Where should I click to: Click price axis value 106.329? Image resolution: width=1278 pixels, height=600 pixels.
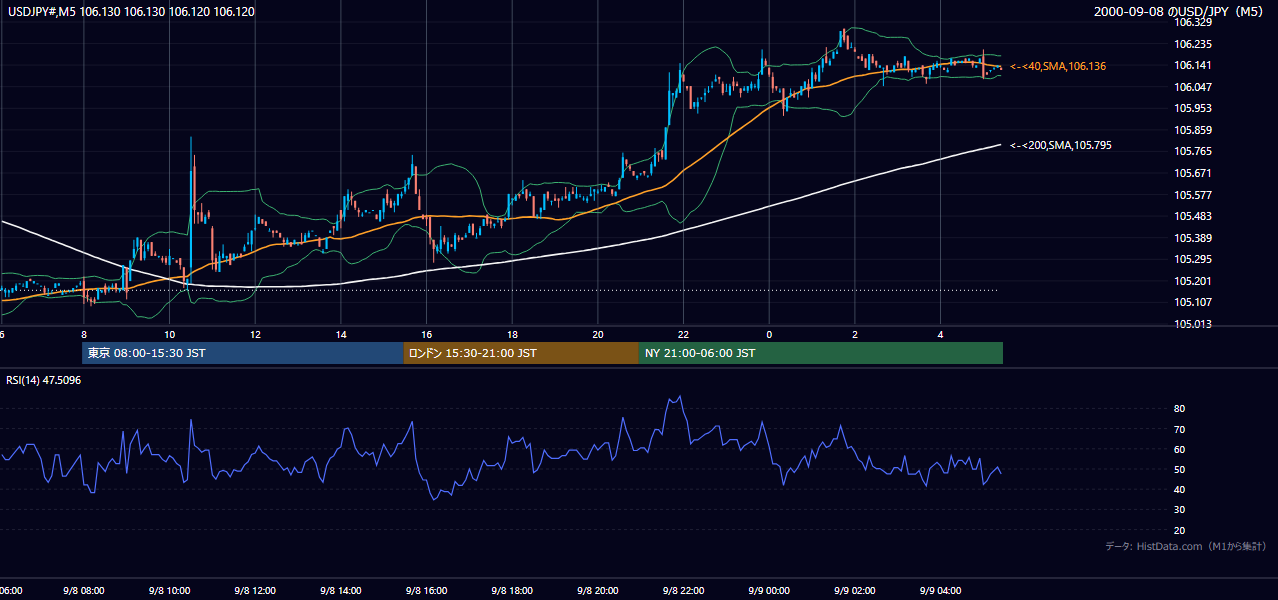1193,22
